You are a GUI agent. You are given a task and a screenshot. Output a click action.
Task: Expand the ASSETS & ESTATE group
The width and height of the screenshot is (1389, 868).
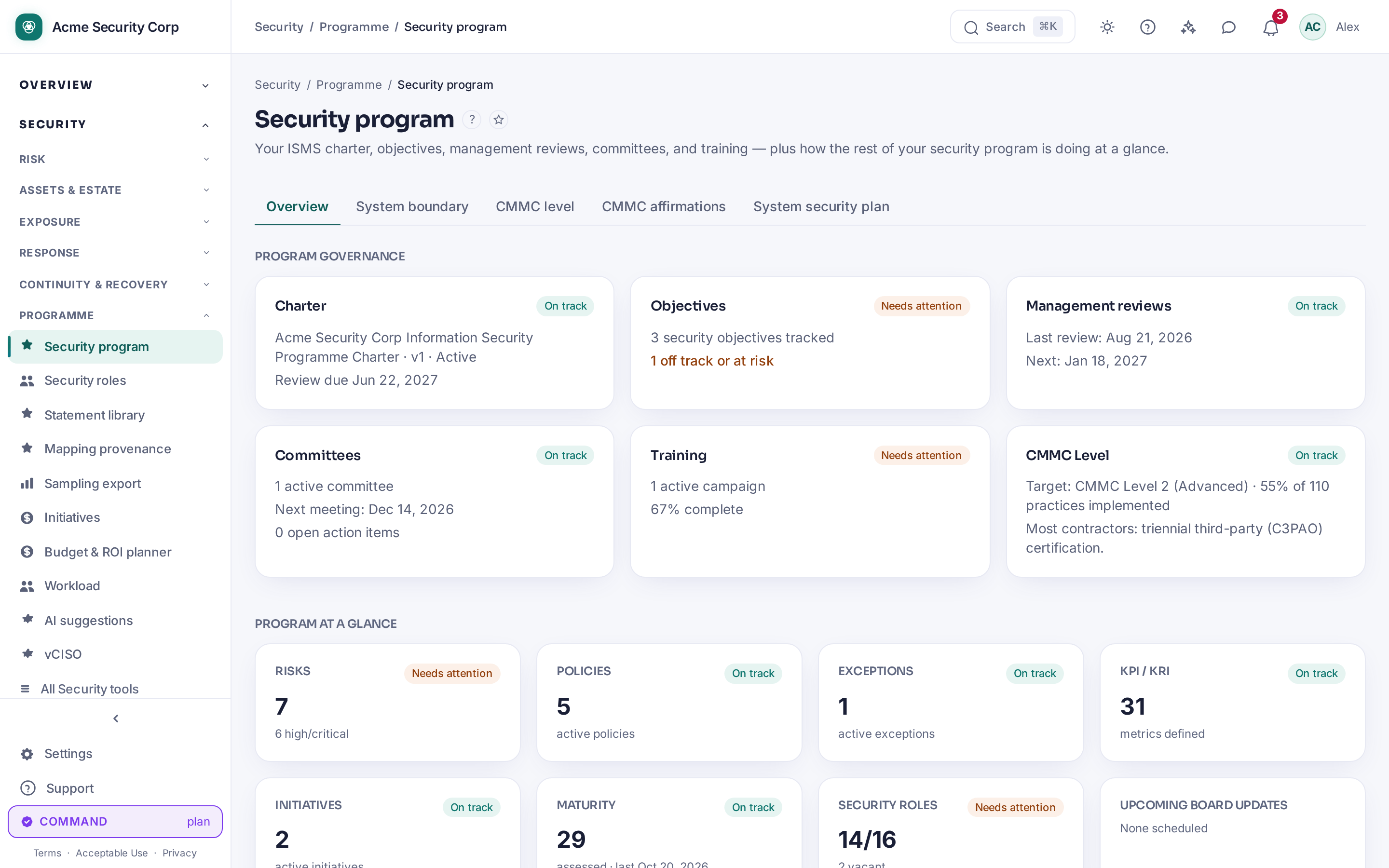(x=115, y=190)
